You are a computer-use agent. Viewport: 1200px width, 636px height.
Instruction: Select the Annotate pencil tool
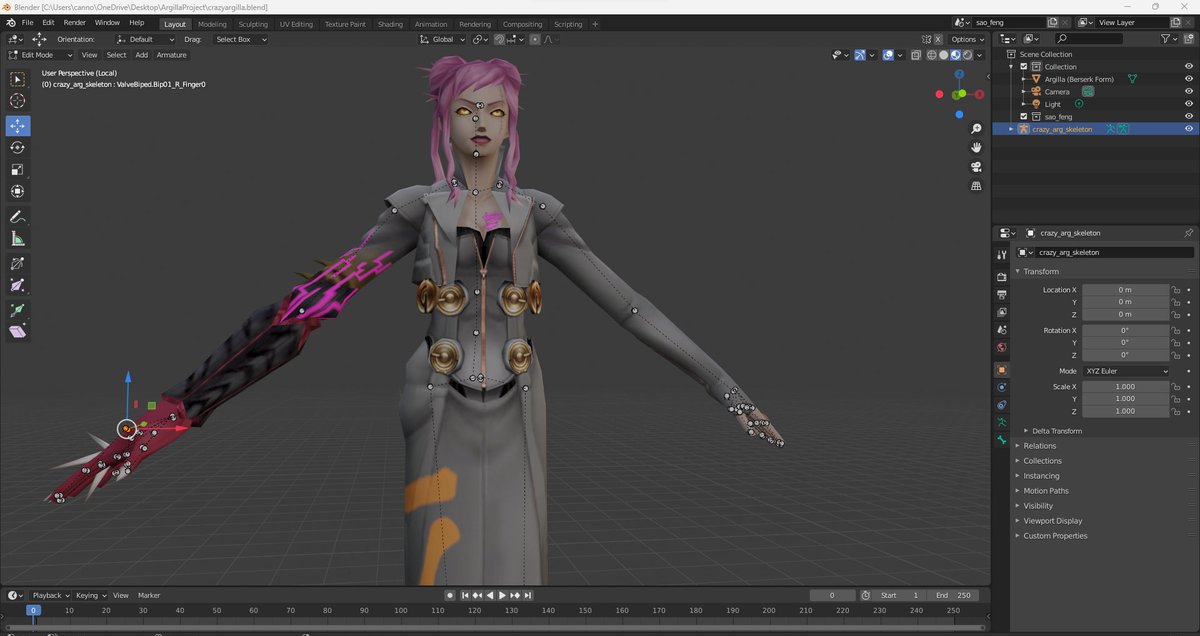[x=18, y=217]
